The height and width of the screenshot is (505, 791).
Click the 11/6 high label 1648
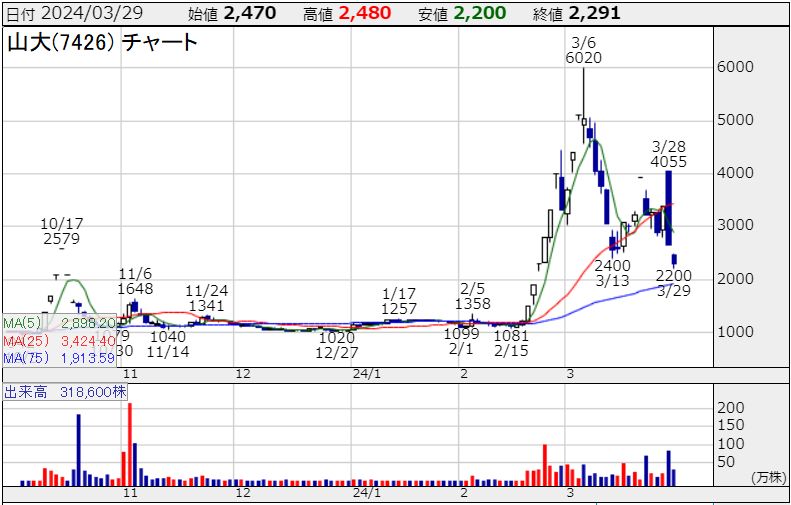[135, 288]
